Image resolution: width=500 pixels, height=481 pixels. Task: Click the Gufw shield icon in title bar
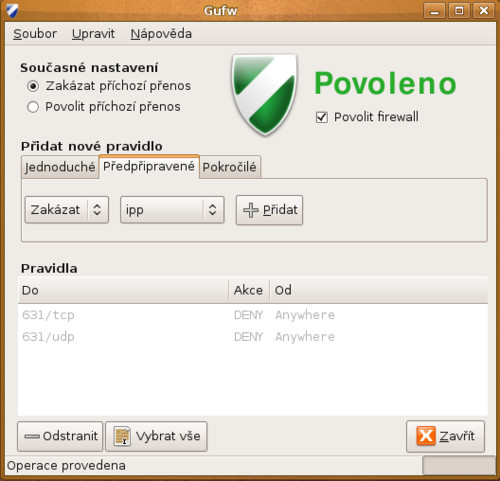12,11
